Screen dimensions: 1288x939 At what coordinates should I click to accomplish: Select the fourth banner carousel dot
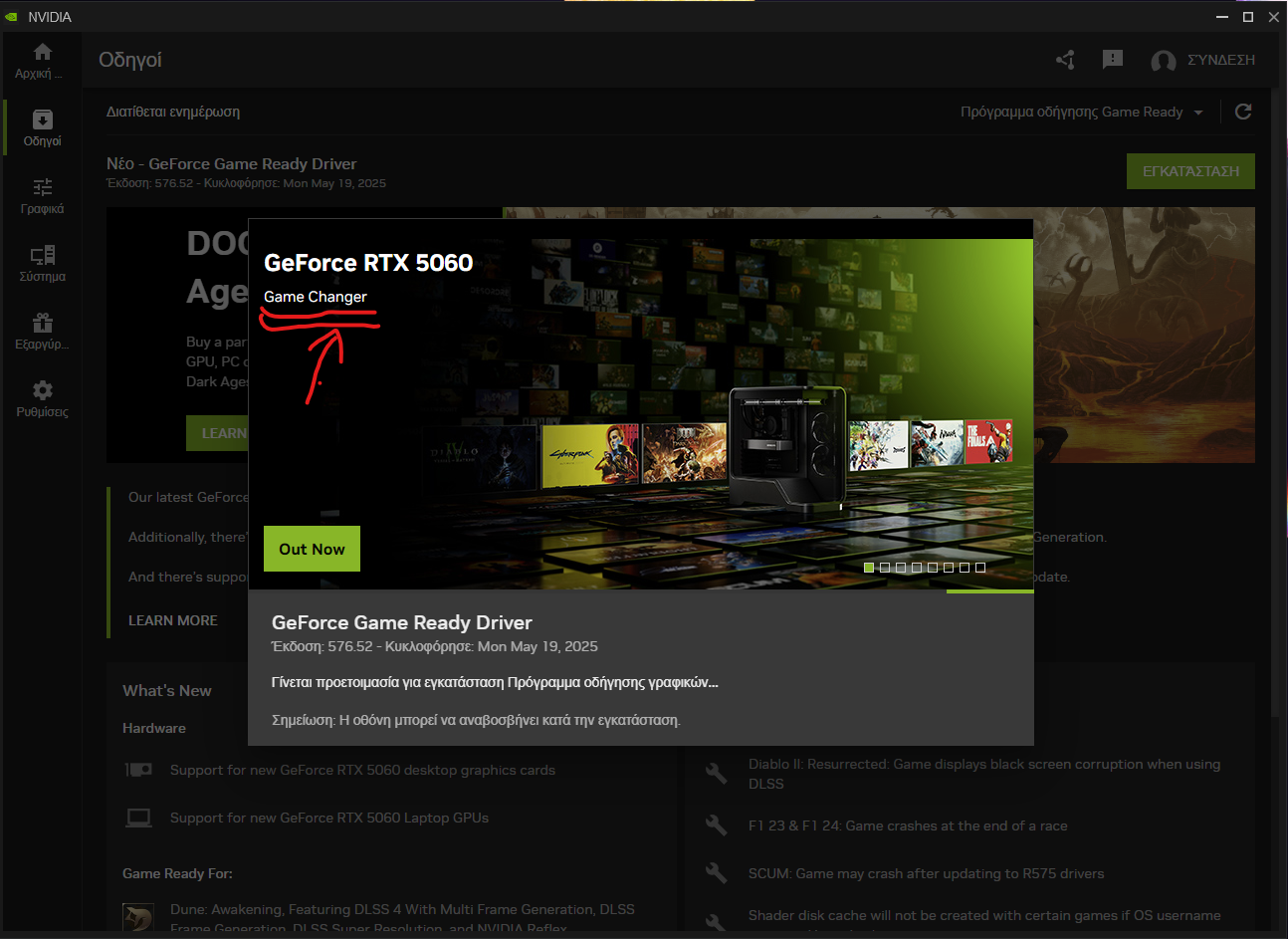pos(917,568)
